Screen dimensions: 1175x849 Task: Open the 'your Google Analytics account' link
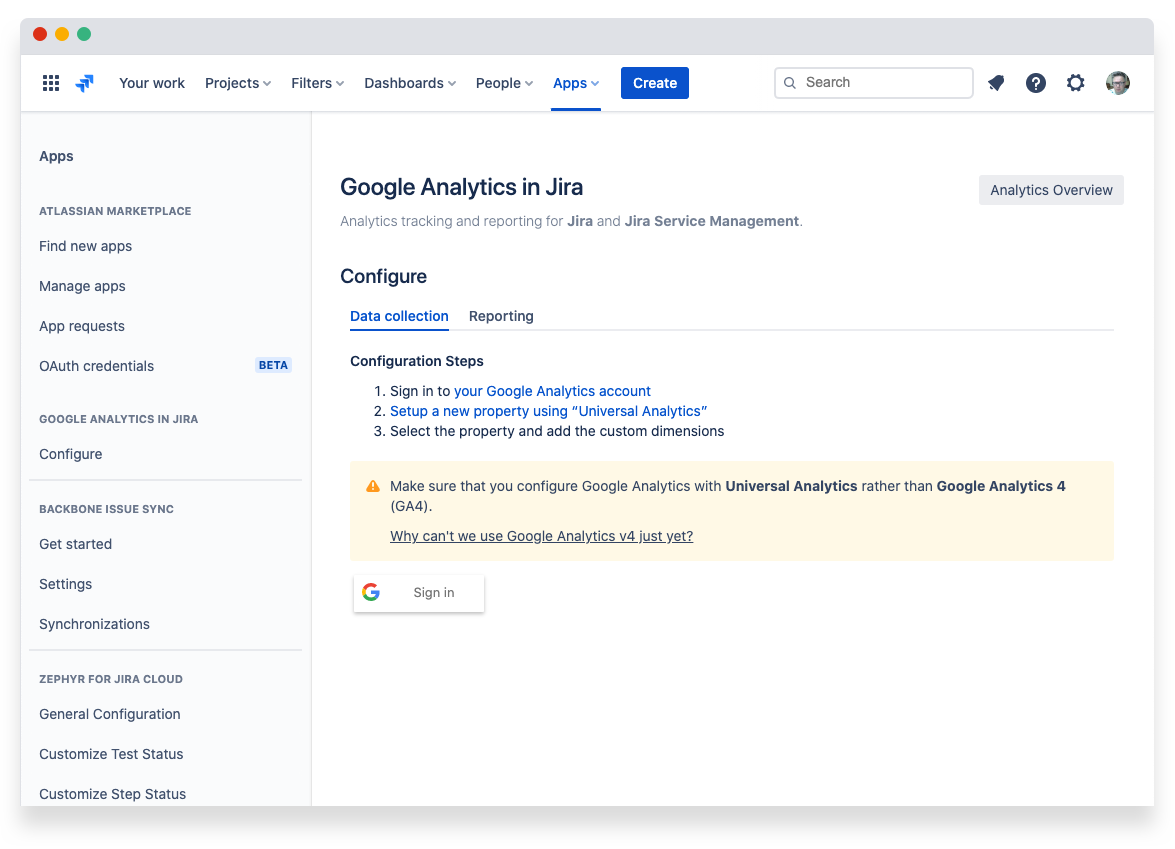click(552, 391)
